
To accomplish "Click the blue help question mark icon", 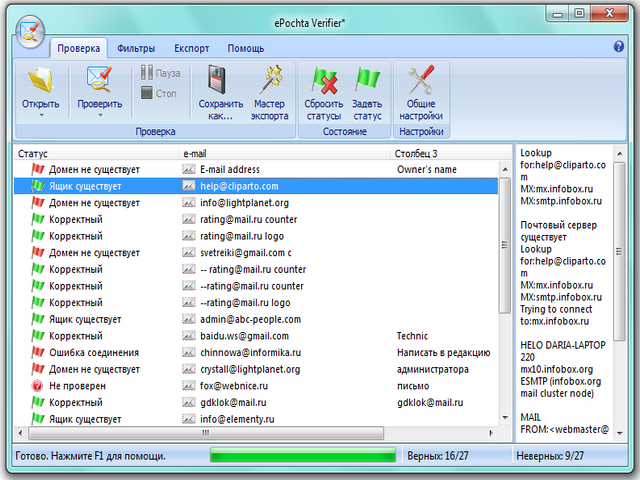I will point(618,47).
